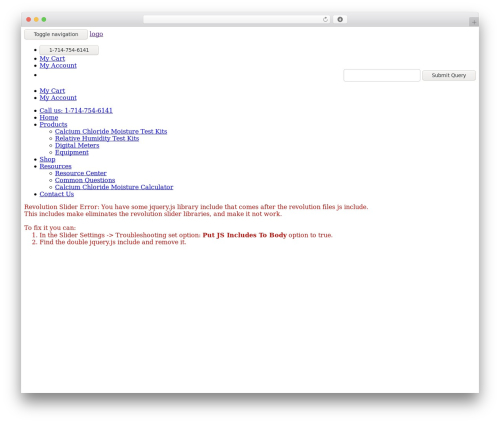Viewport: 500px width, 423px height.
Task: Open the Products menu link
Action: [x=53, y=124]
